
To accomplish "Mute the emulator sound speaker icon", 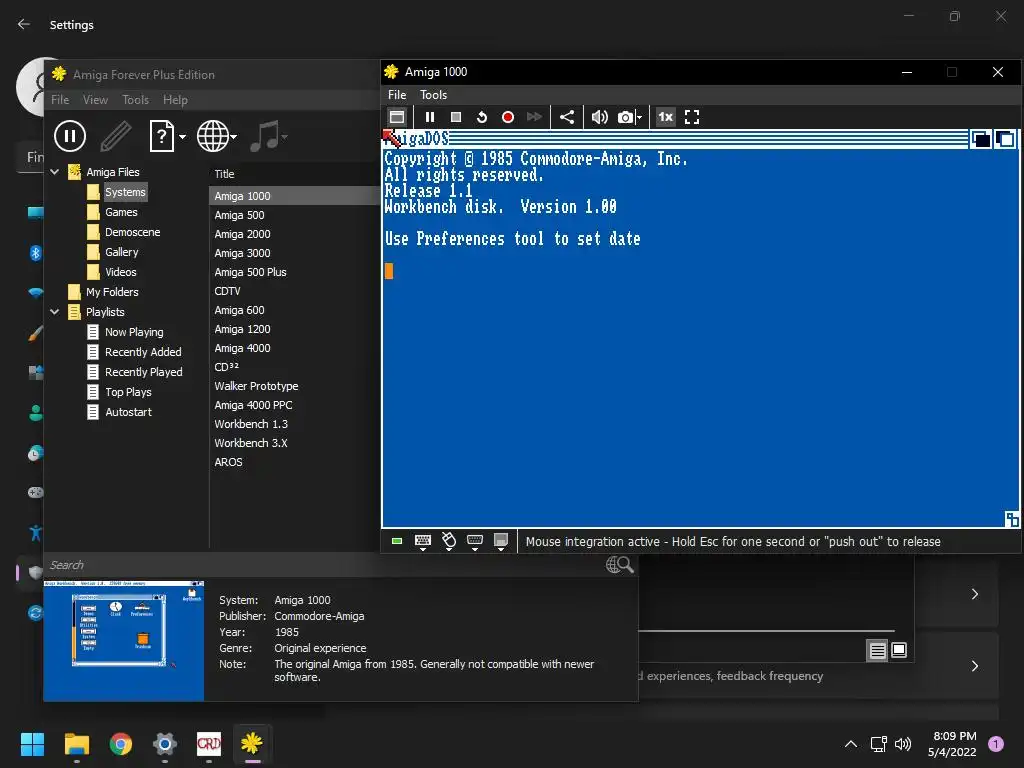I will [600, 117].
